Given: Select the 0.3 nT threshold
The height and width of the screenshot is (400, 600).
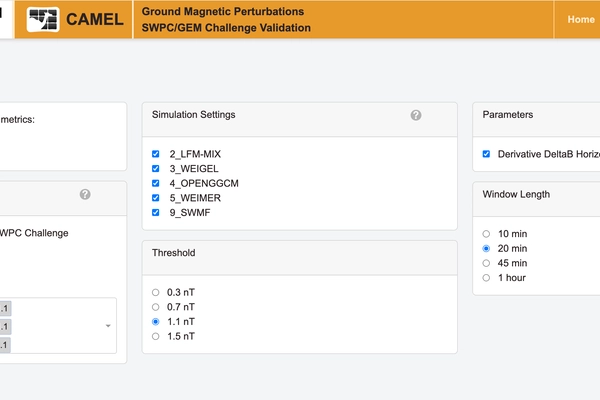Looking at the screenshot, I should 154,292.
